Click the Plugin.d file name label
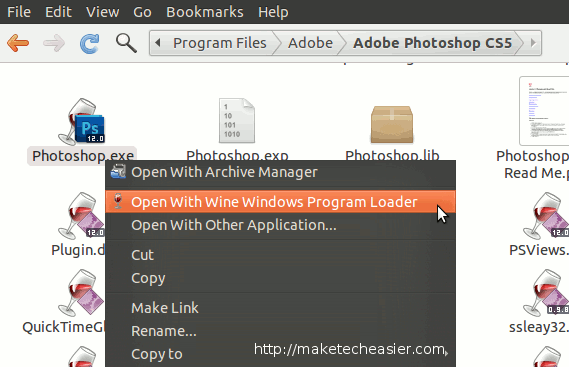This screenshot has width=569, height=367. [x=78, y=250]
